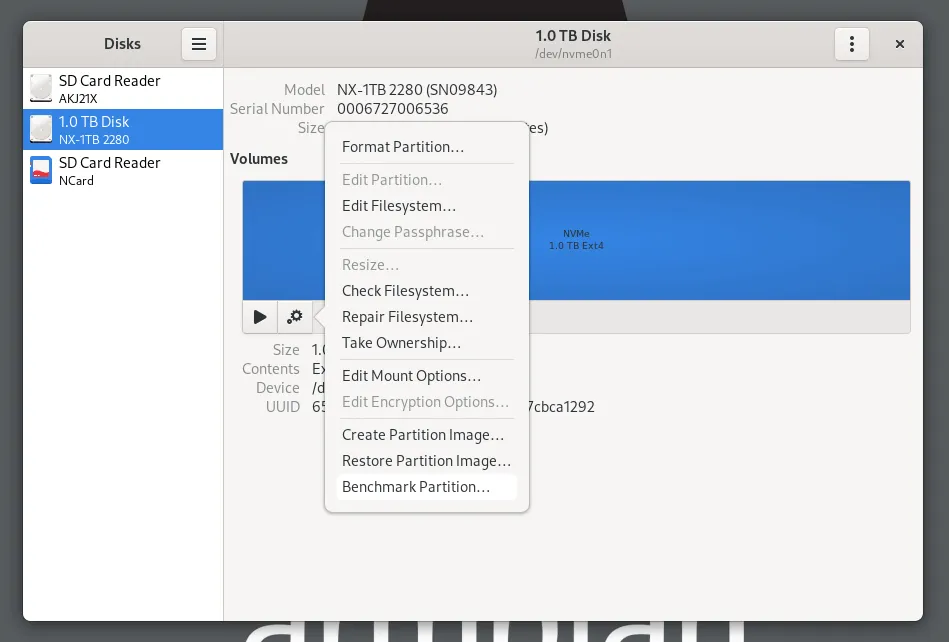Image resolution: width=949 pixels, height=642 pixels.
Task: Open Edit Mount Options…
Action: (x=411, y=376)
